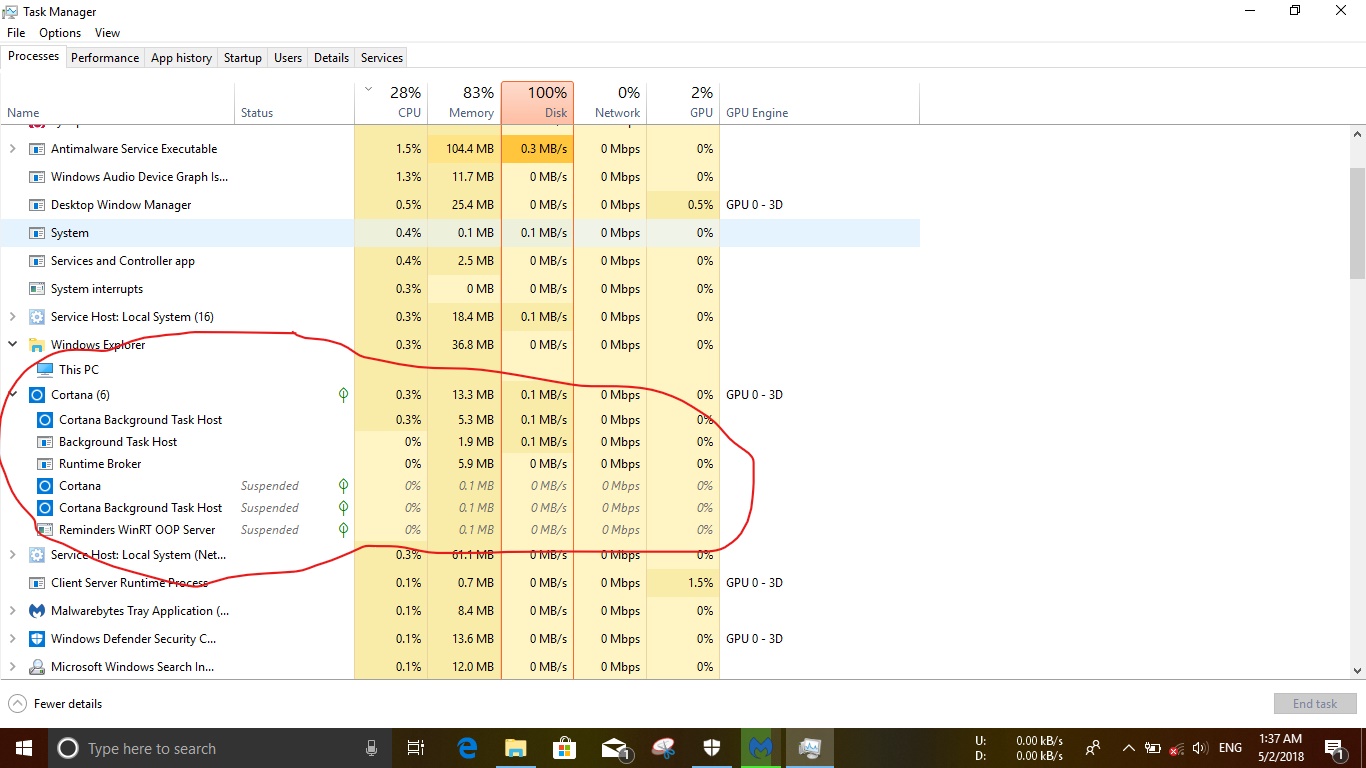This screenshot has height=768, width=1366.
Task: Click the Microsoft Windows Search Indexer icon
Action: click(x=37, y=667)
